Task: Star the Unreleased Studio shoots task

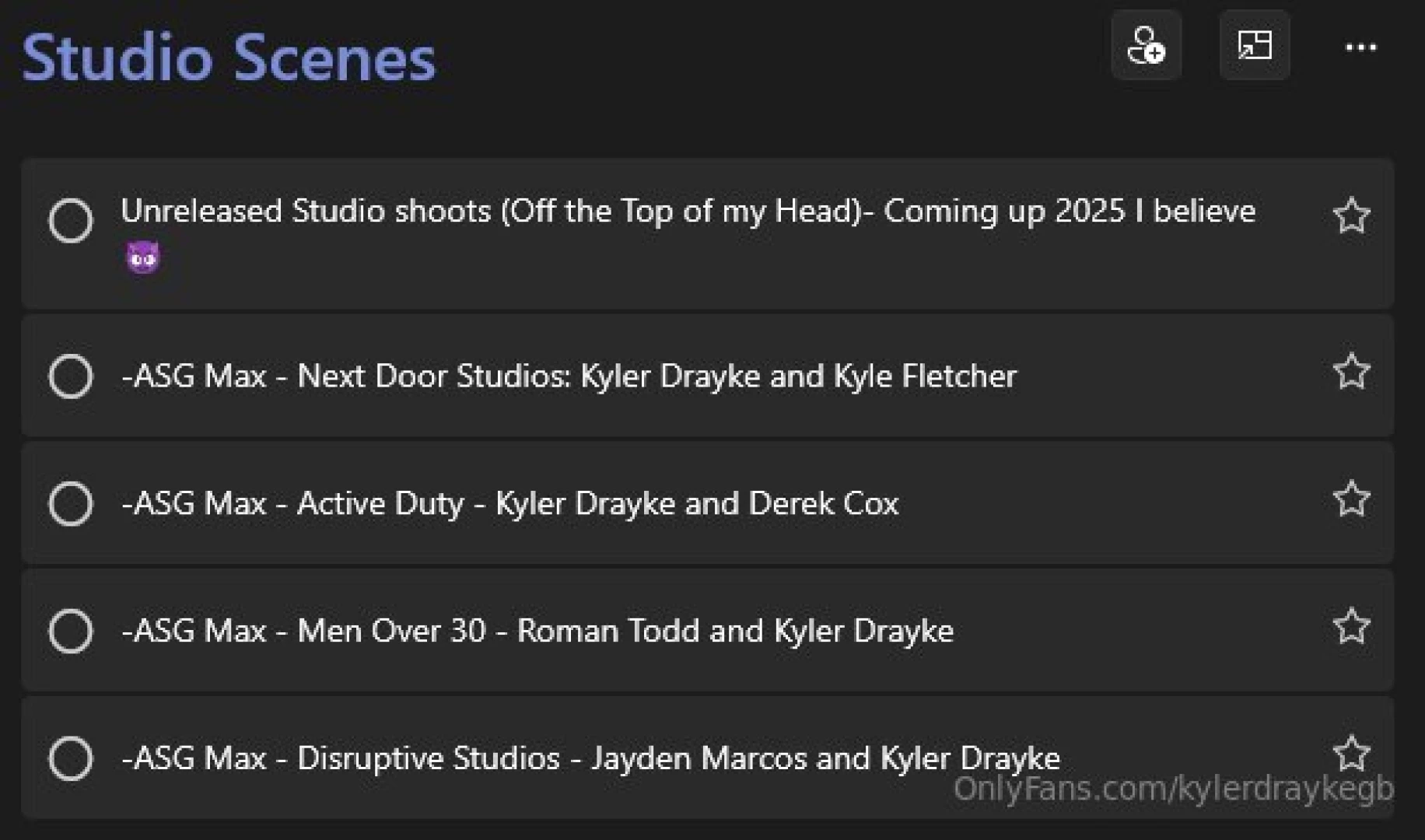Action: click(x=1351, y=215)
